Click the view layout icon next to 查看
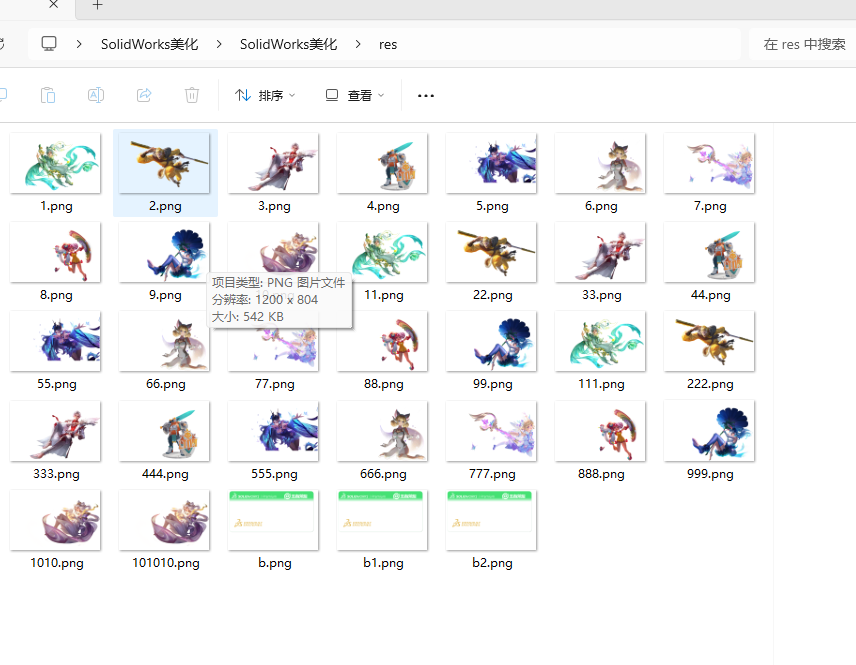The width and height of the screenshot is (856, 665). (x=330, y=95)
